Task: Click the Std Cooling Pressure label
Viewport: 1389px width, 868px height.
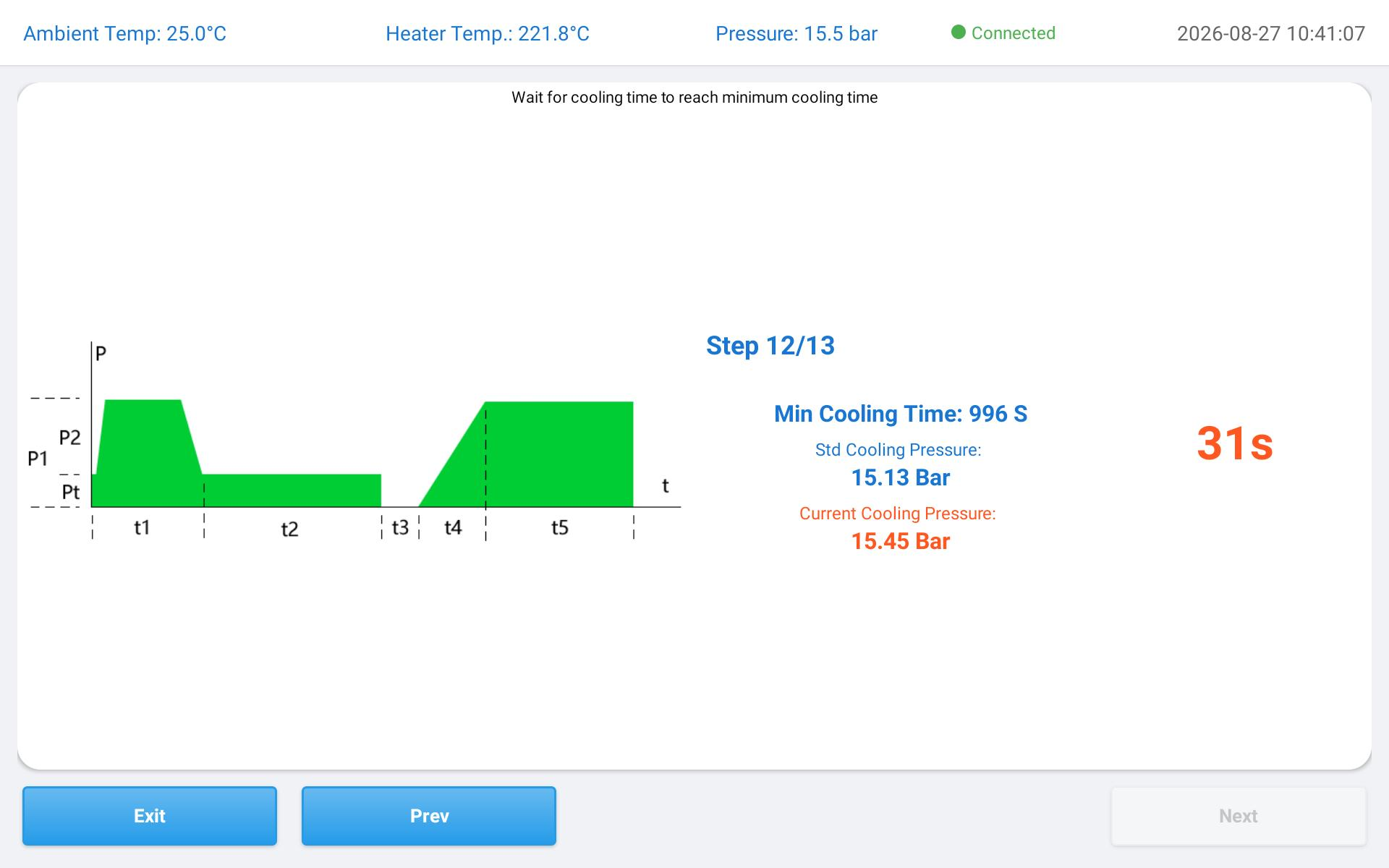Action: tap(899, 450)
